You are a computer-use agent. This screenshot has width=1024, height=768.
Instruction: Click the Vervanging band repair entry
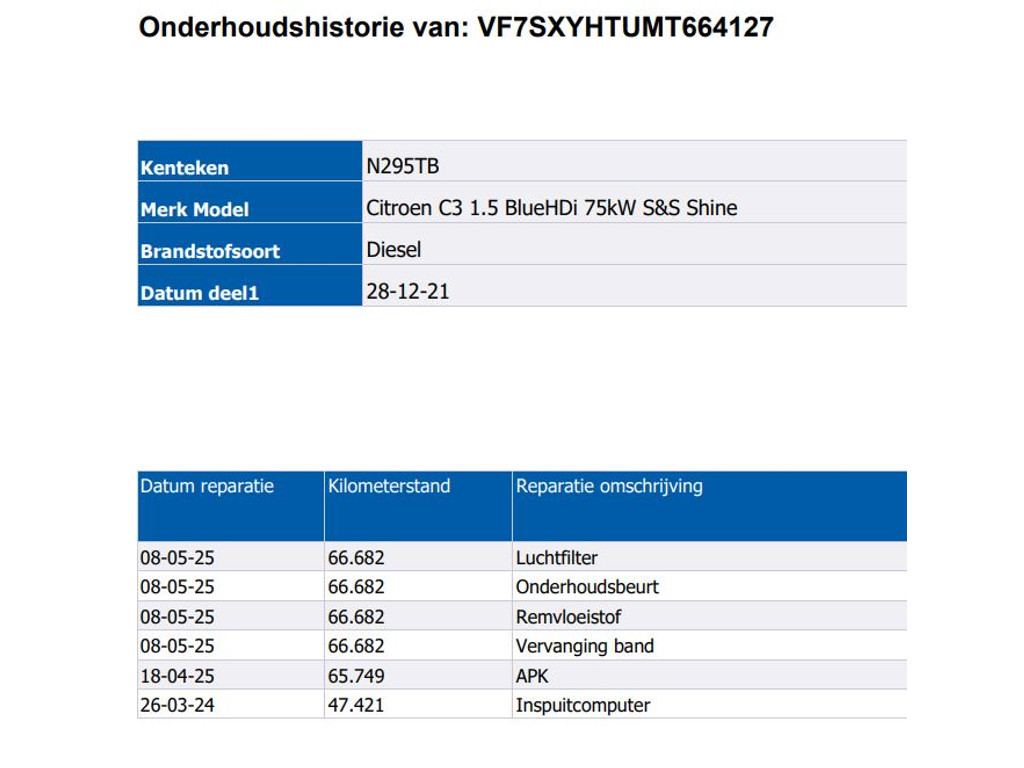584,646
